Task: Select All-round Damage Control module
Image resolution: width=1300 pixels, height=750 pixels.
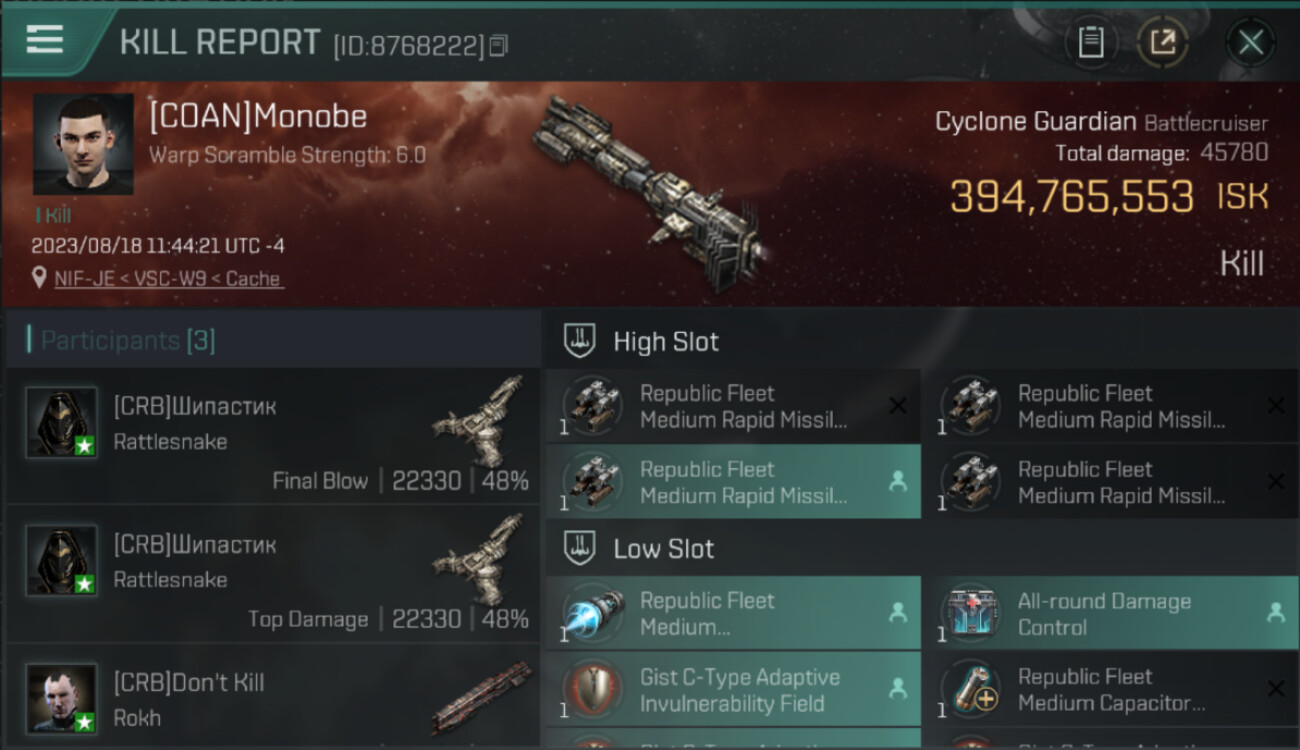Action: (1117, 613)
